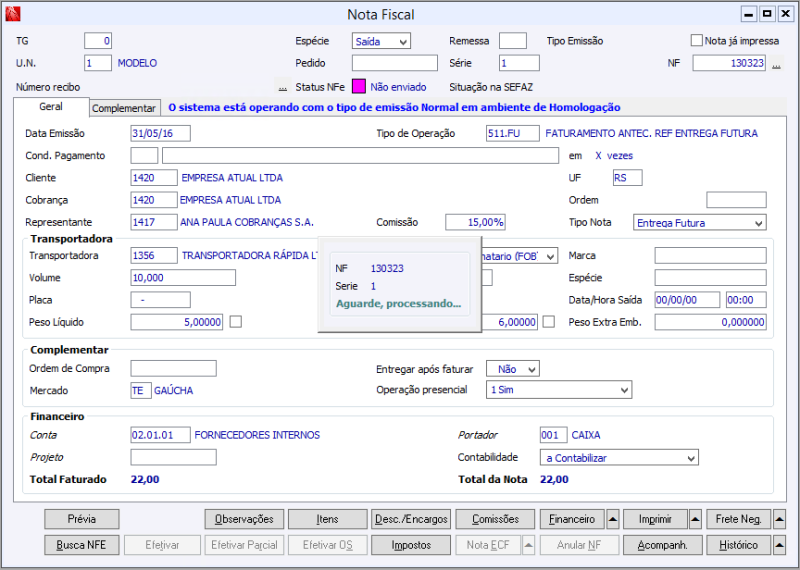Screen dimensions: 800x570
Task: Toggle the checkbox beside Peso Líquido
Action: 236,321
